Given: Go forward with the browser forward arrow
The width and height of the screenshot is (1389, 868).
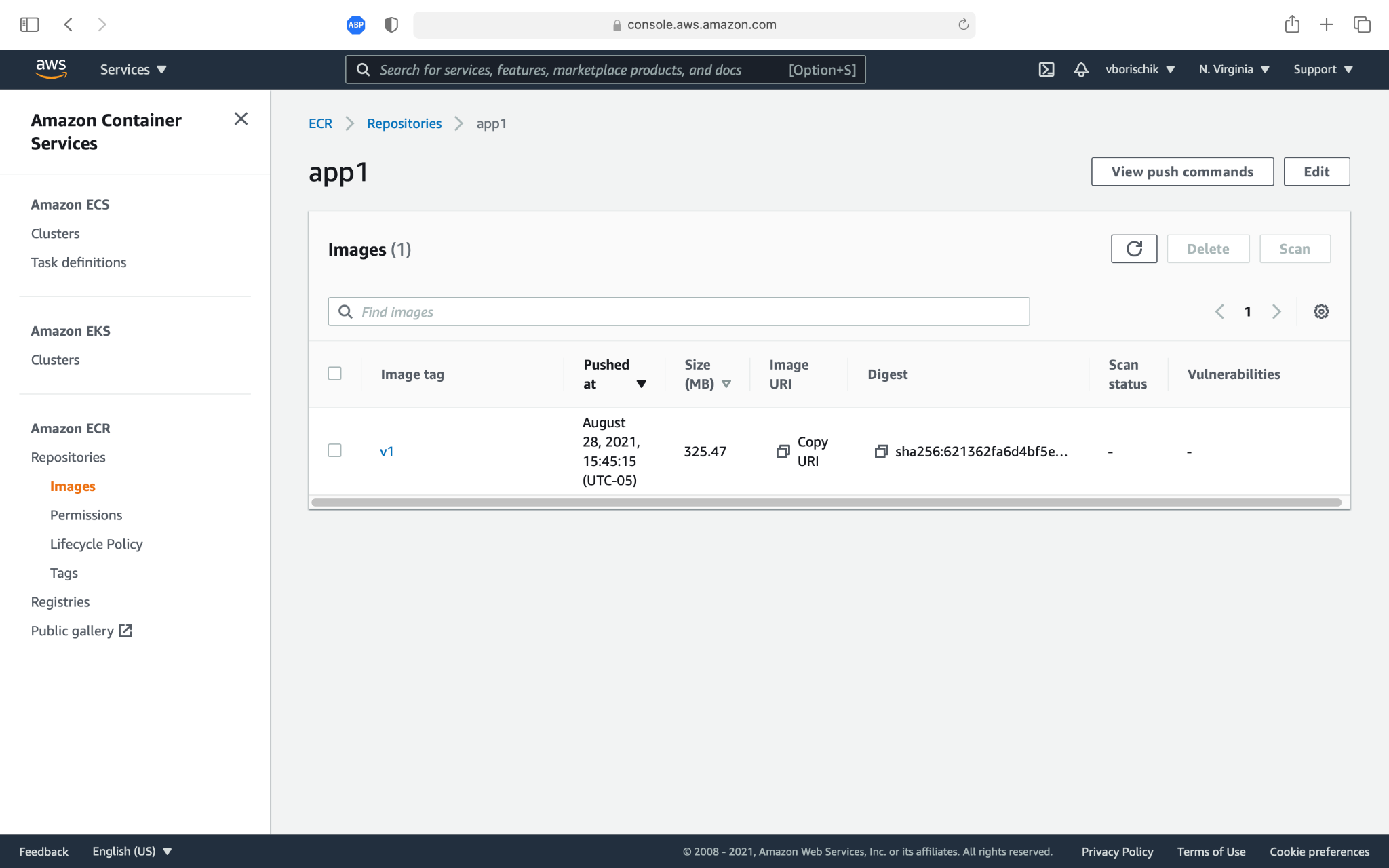Looking at the screenshot, I should (x=102, y=25).
